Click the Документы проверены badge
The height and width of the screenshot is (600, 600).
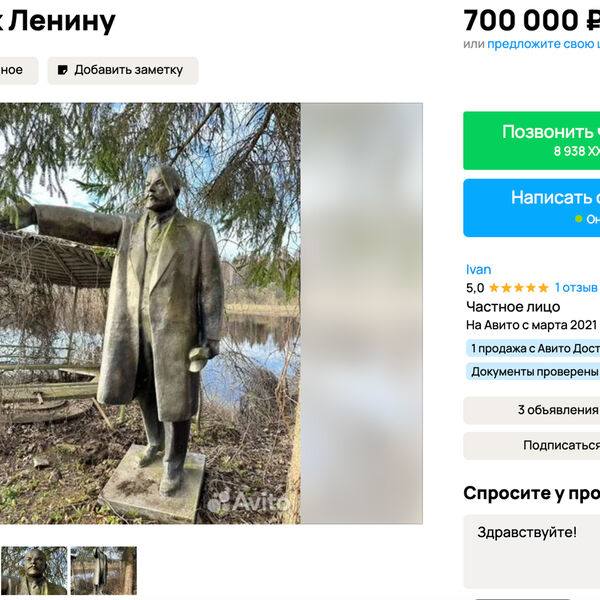534,372
